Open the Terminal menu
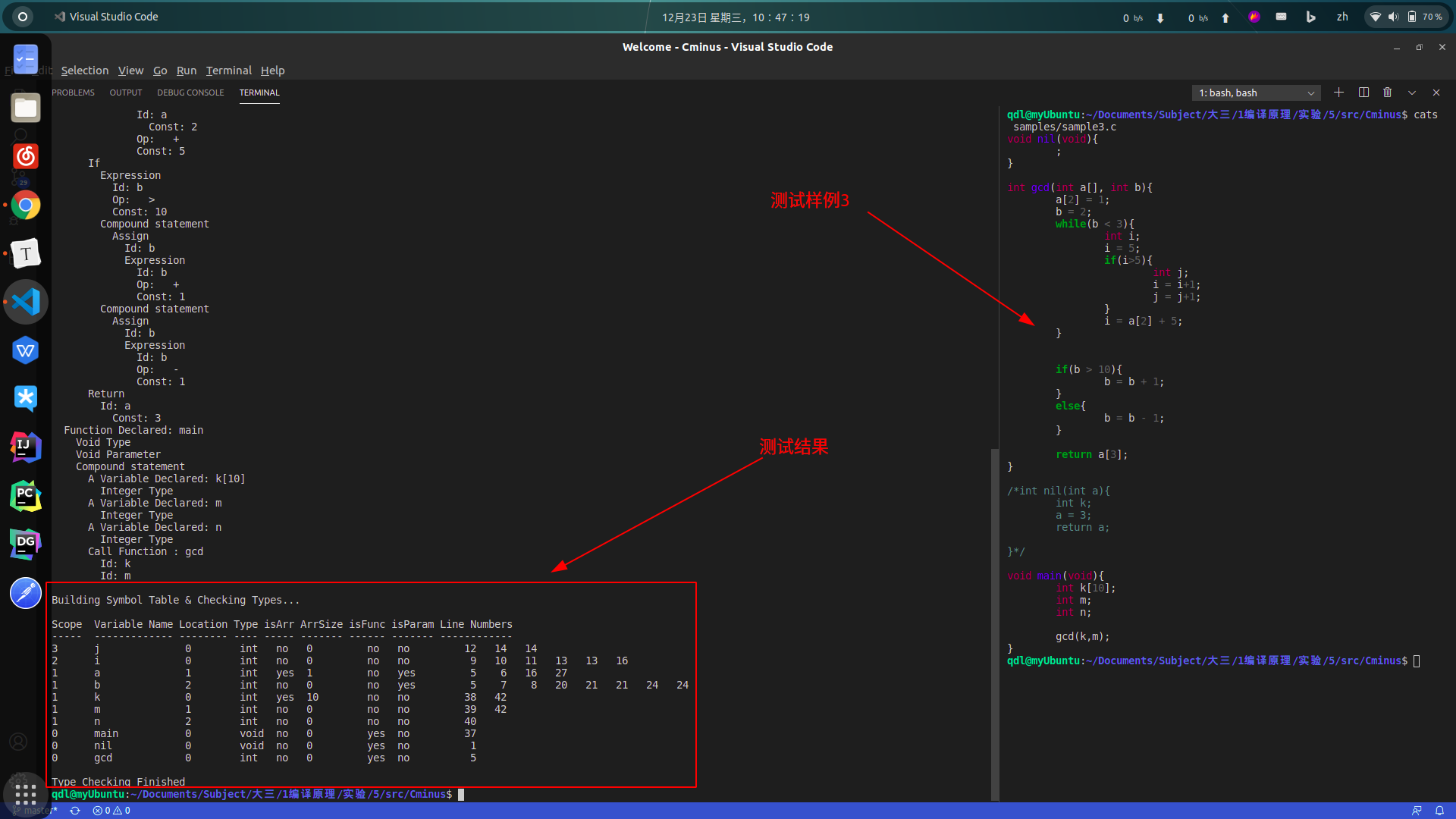Image resolution: width=1456 pixels, height=819 pixels. (x=228, y=71)
